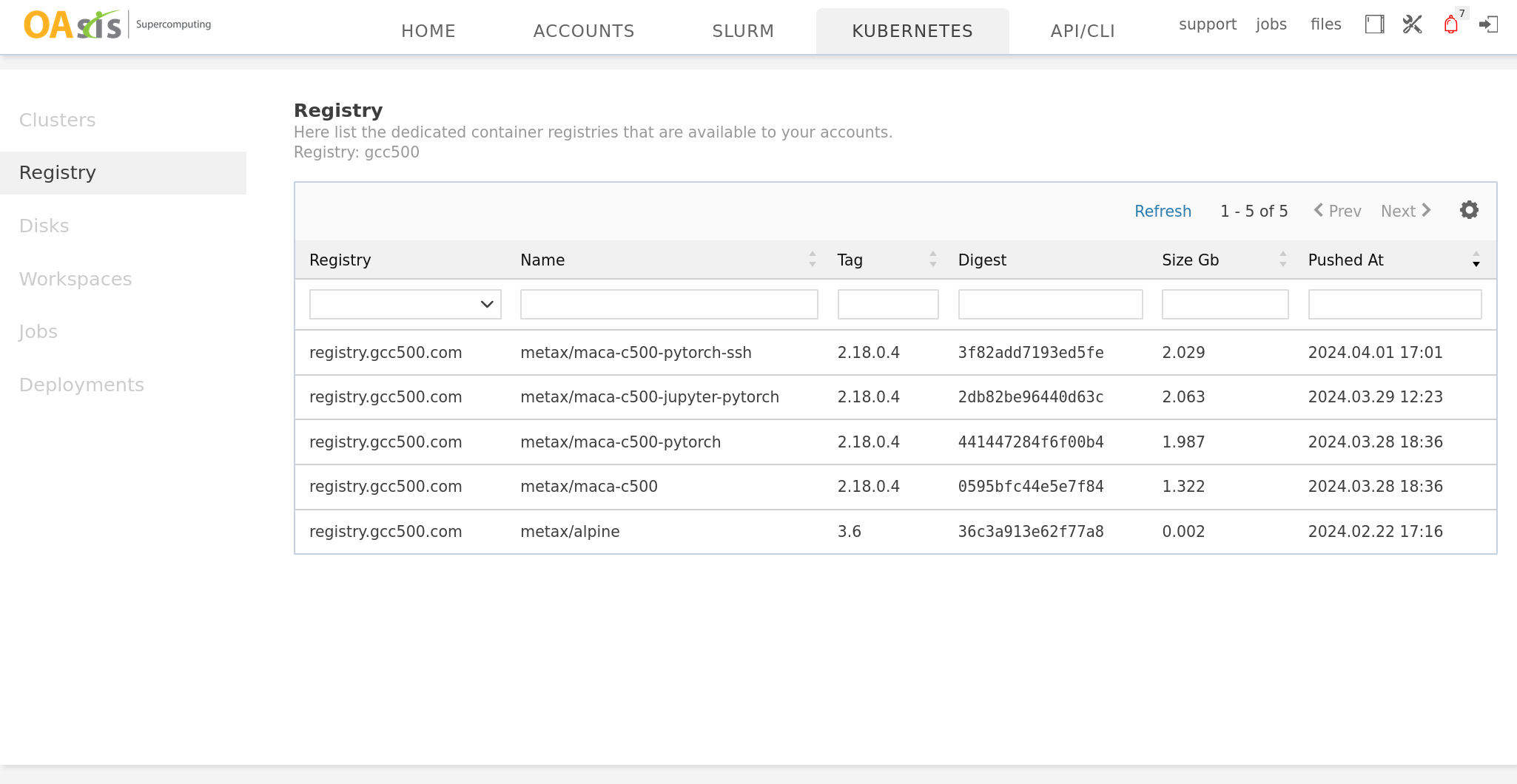1517x784 pixels.
Task: Click digest 2db82be96440d63c
Action: pyautogui.click(x=1031, y=397)
